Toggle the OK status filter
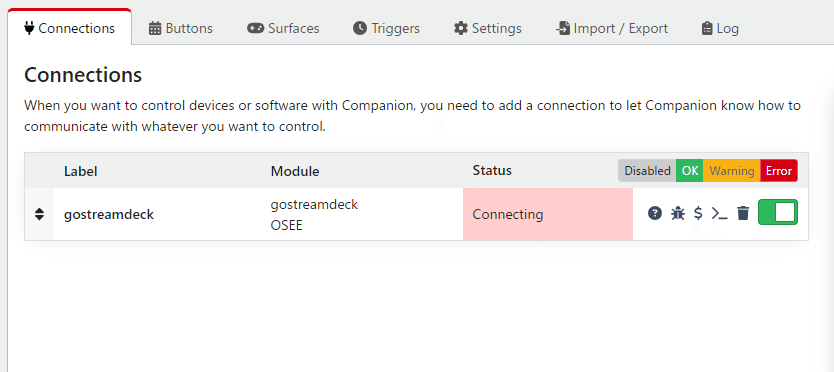This screenshot has width=834, height=372. [x=690, y=171]
